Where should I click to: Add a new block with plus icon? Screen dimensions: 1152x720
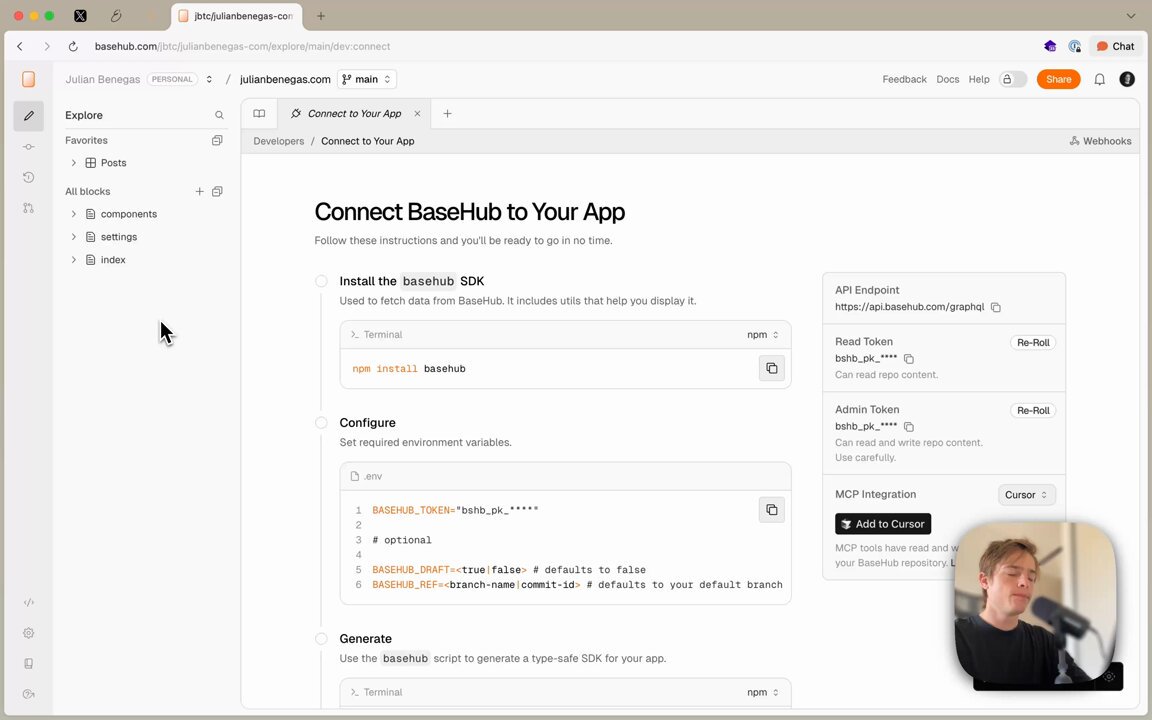[x=199, y=192]
